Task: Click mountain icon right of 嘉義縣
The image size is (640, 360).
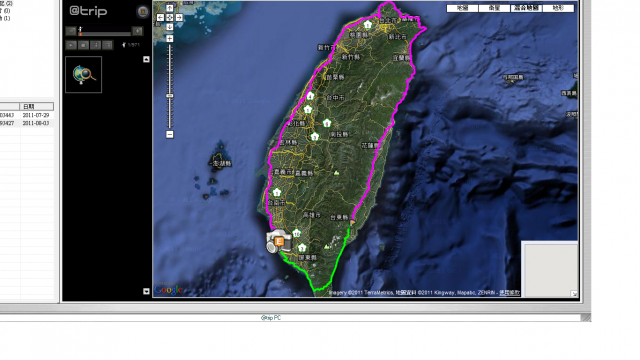Action: [336, 173]
